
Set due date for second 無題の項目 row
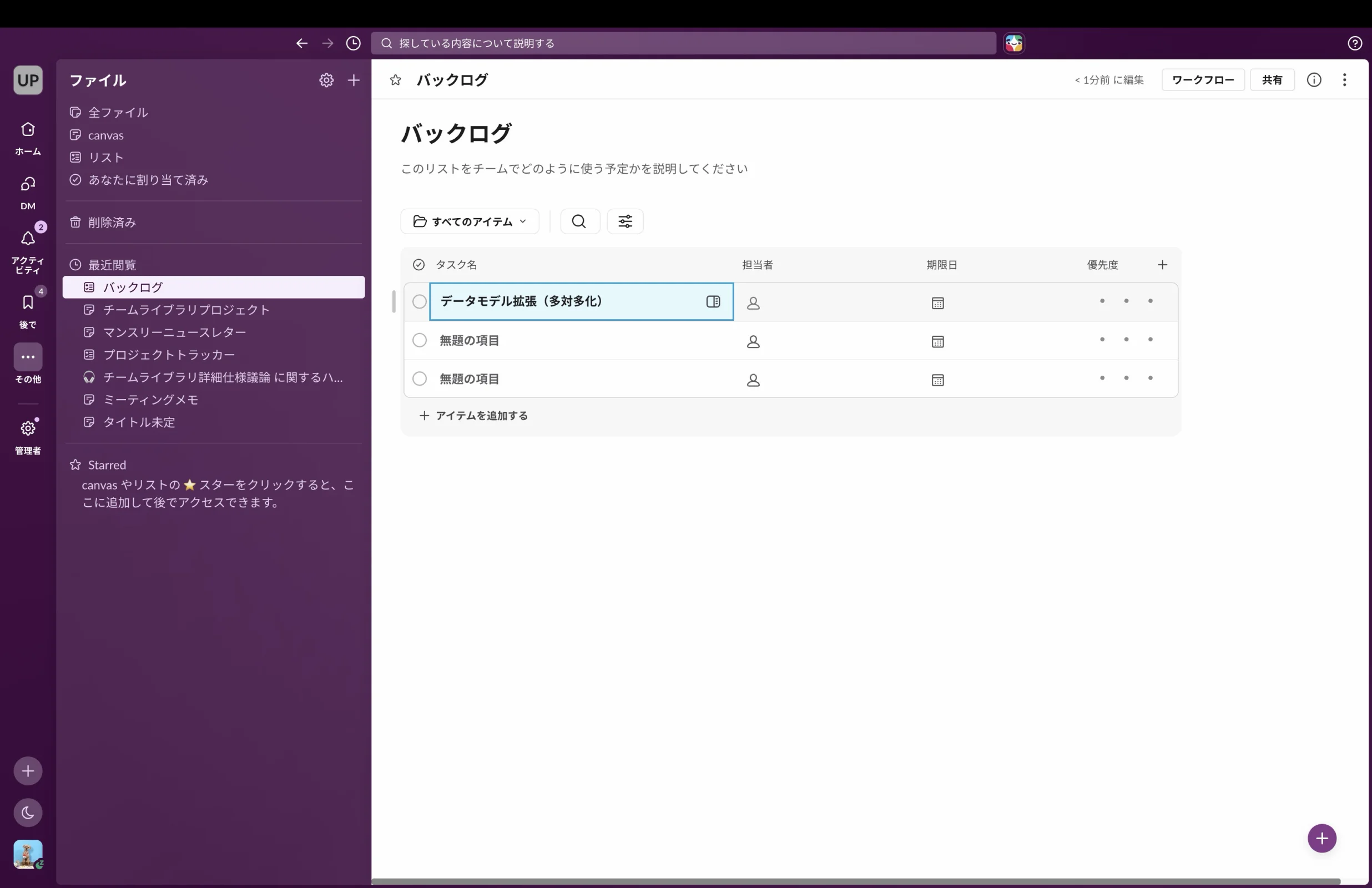(937, 341)
